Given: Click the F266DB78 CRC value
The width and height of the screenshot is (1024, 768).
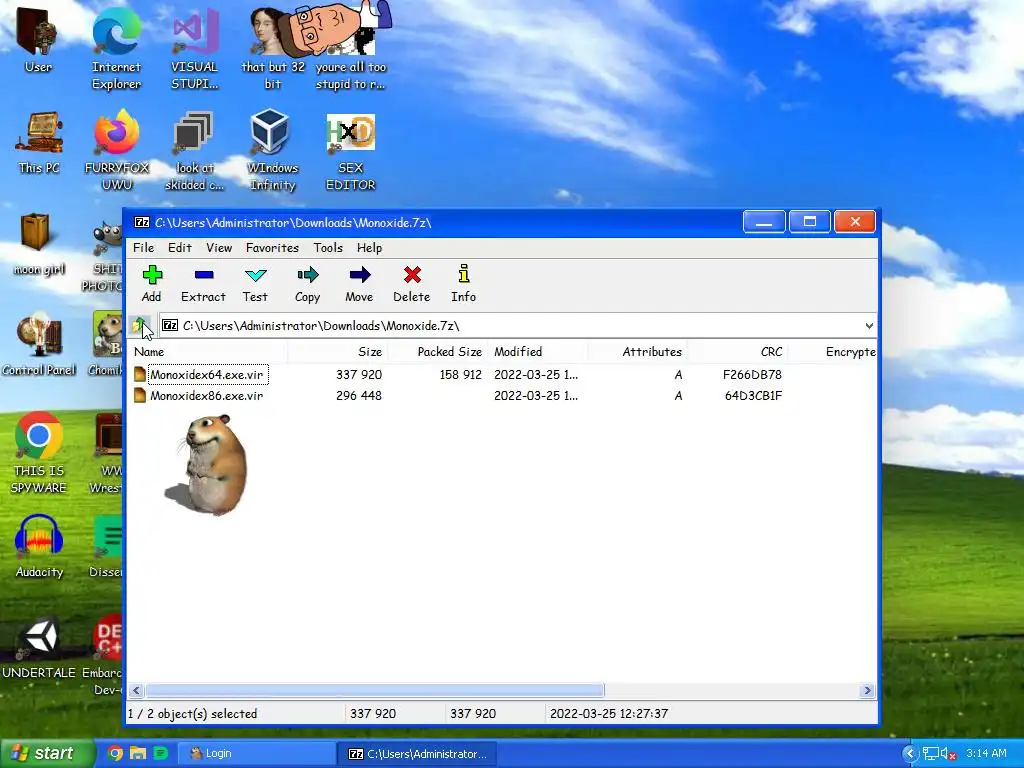Looking at the screenshot, I should pos(752,374).
